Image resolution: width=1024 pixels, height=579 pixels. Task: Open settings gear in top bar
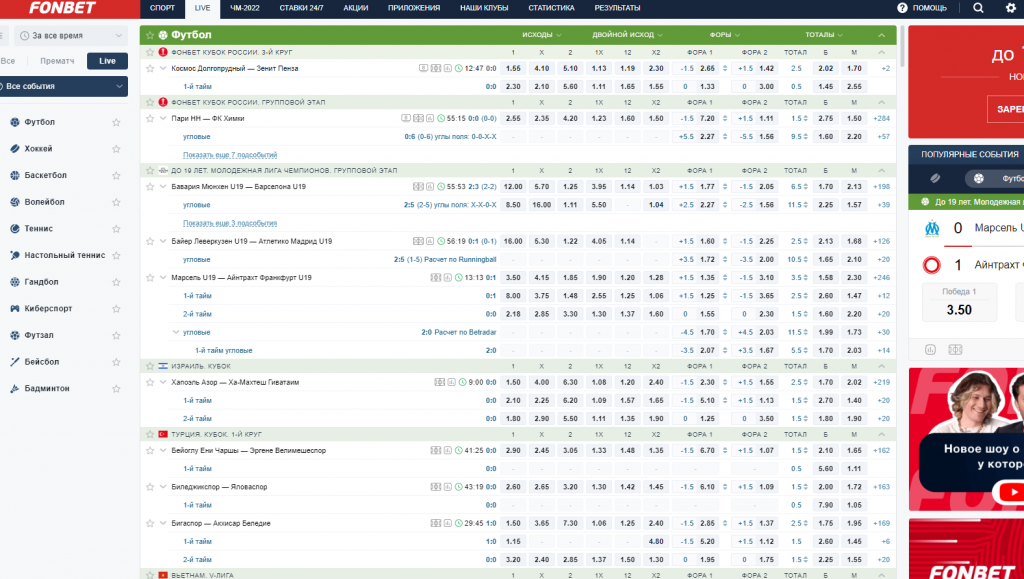pos(1009,8)
